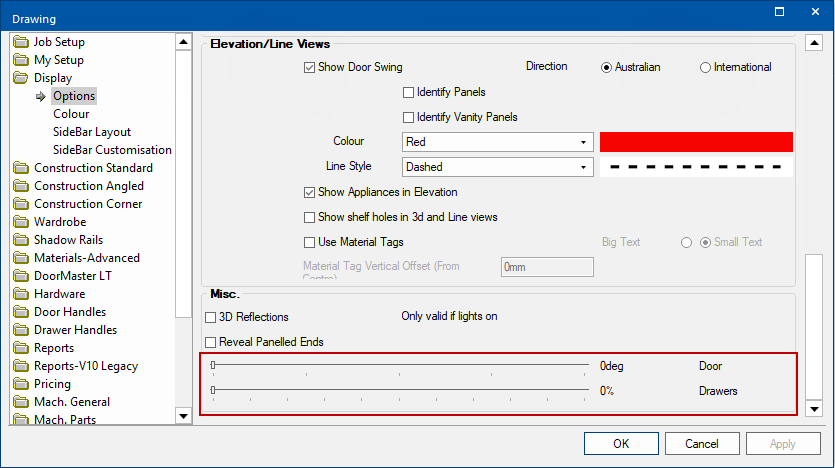Click the Reports-V10 Legacy folder icon
835x468 pixels.
click(x=21, y=366)
